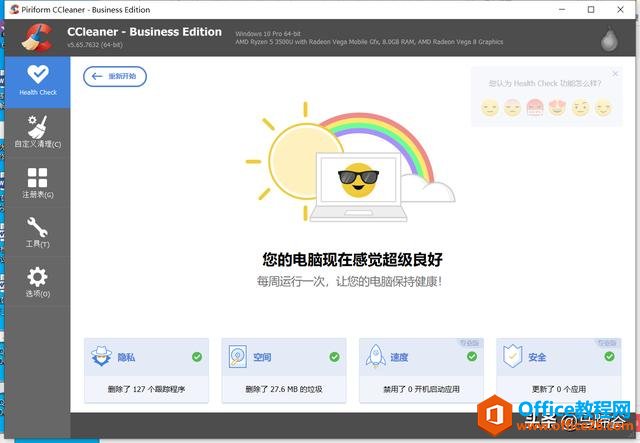
Task: Open the 工具 tools section
Action: tap(37, 232)
